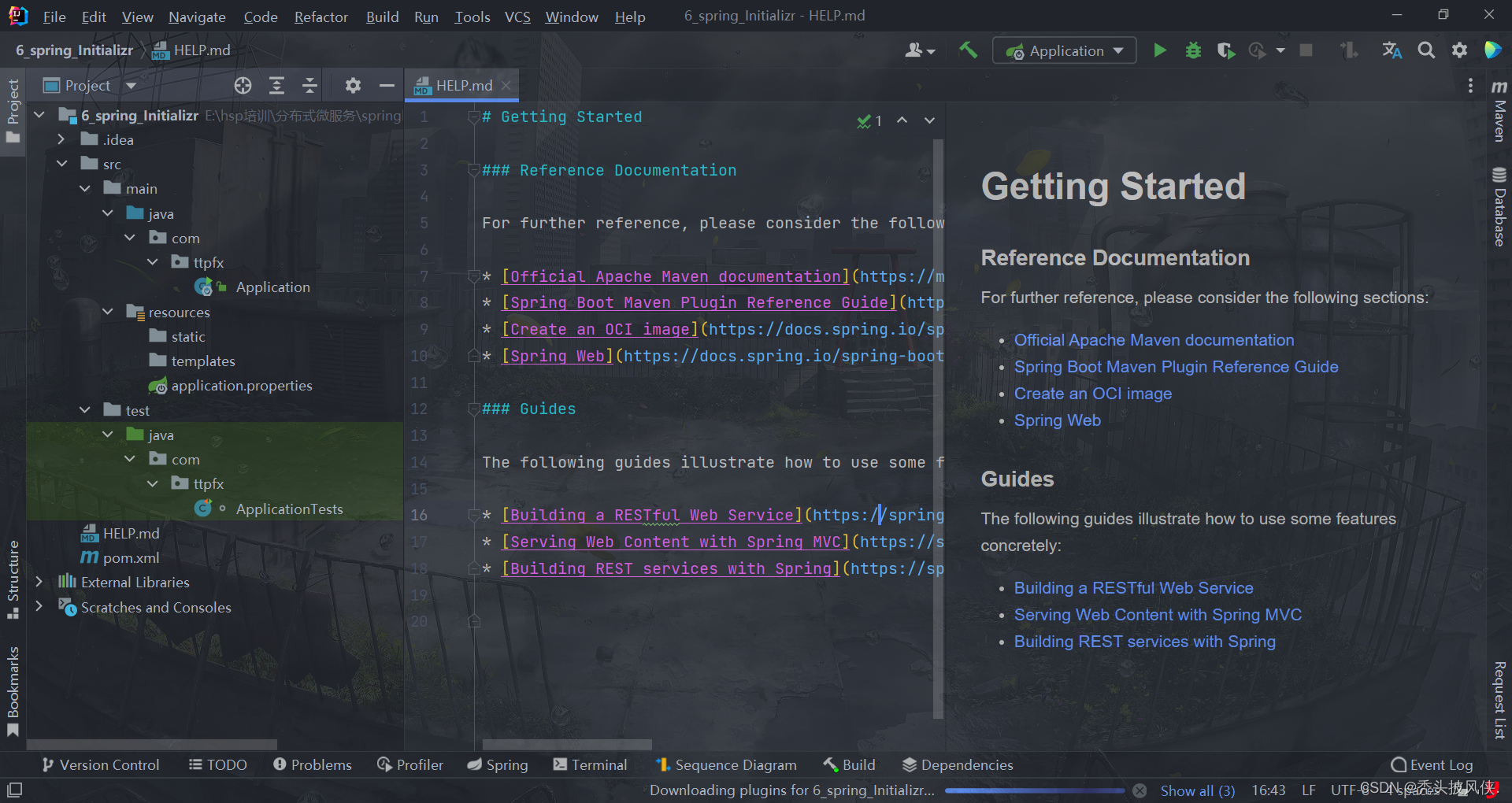Click the editor horizontal scrollbar
The image size is (1512, 803).
[x=567, y=744]
